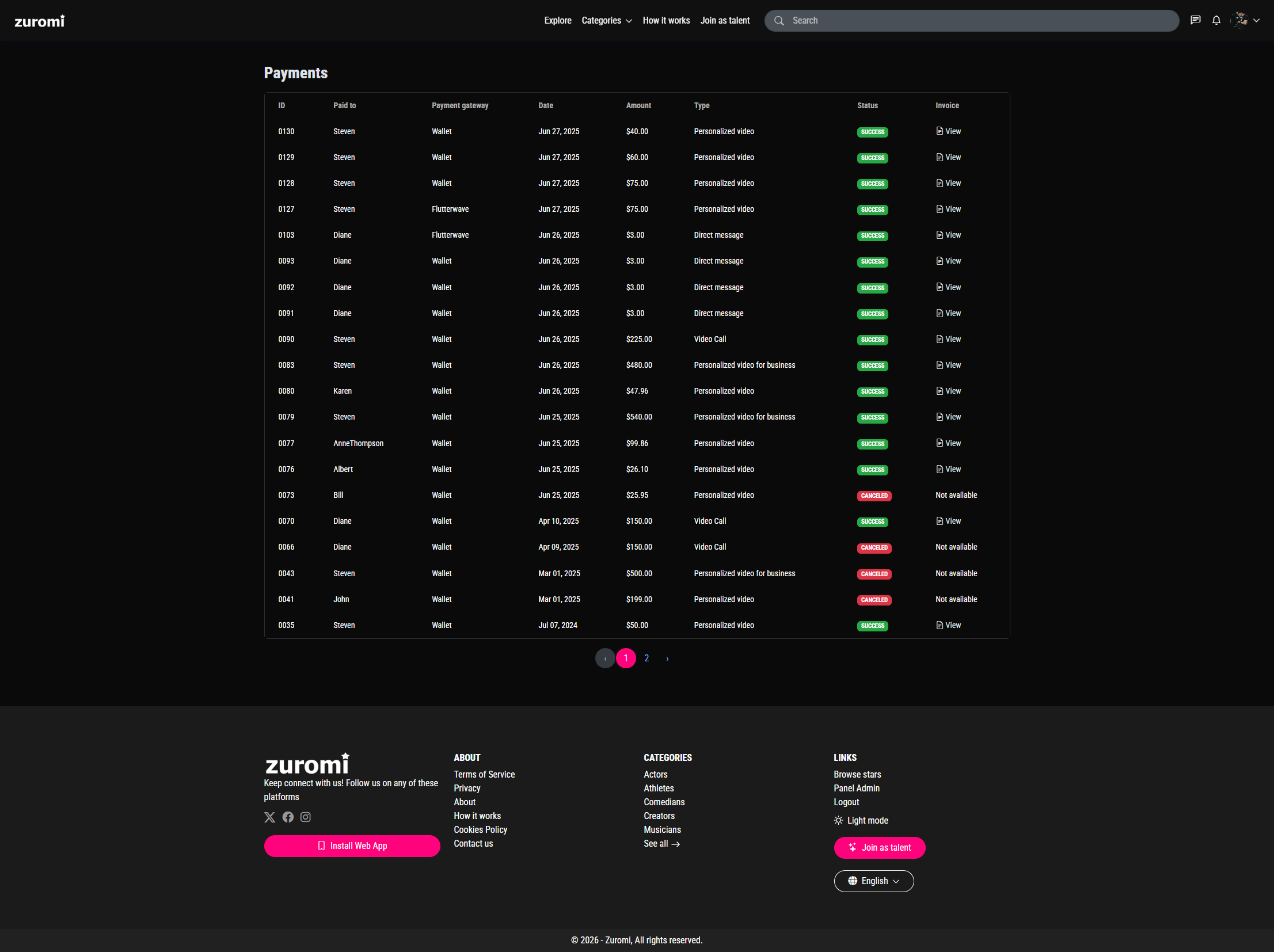The height and width of the screenshot is (952, 1274).
Task: Open the Explore menu item
Action: click(557, 20)
